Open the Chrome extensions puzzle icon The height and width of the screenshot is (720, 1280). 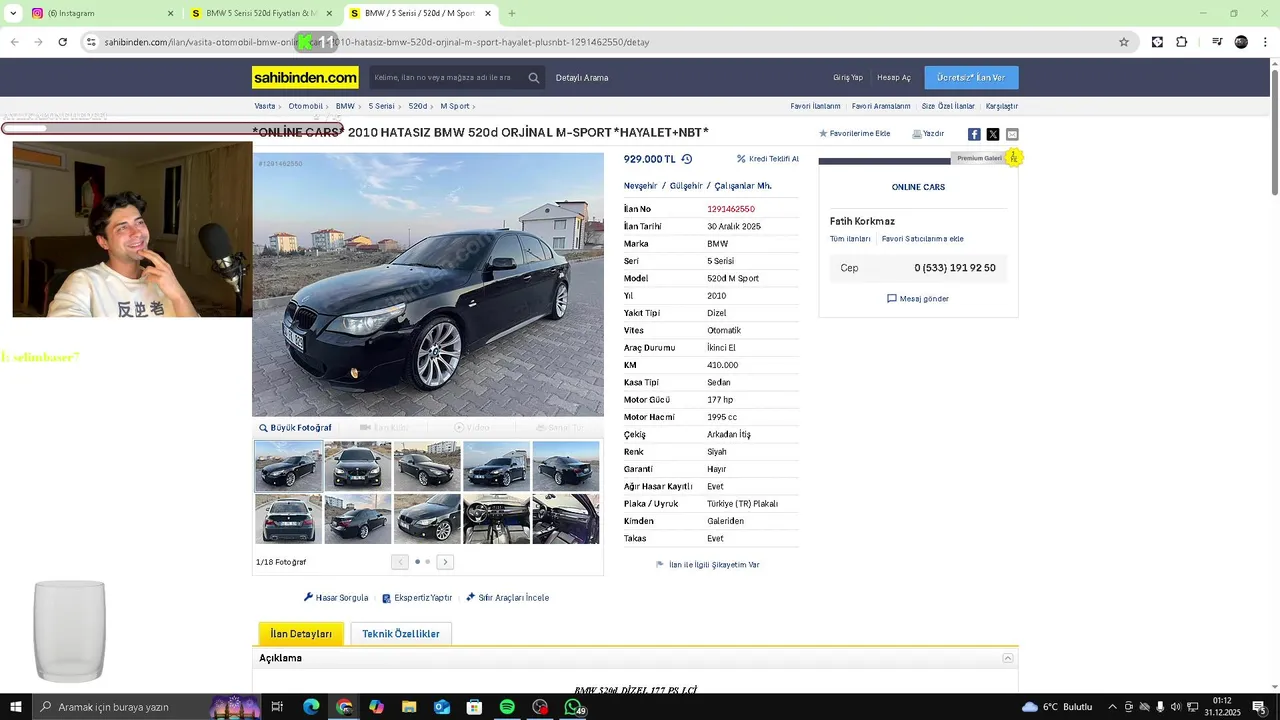click(1182, 42)
